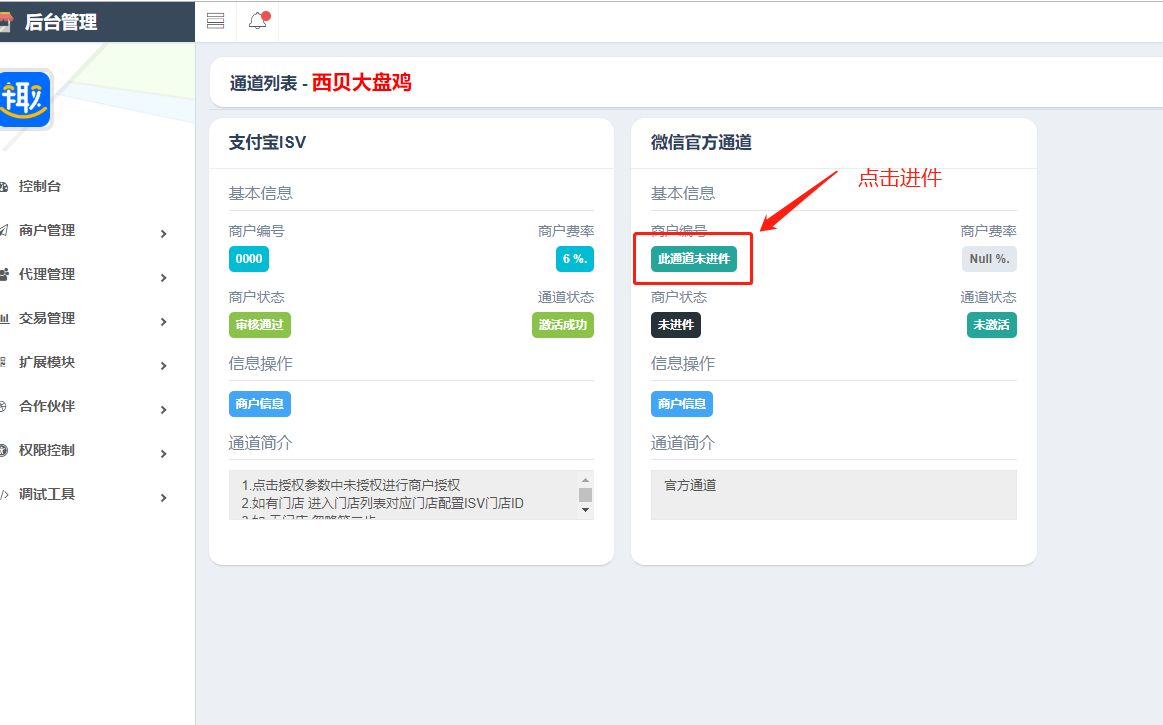1163x725 pixels.
Task: Click the 激活成功 status badge
Action: coord(563,325)
